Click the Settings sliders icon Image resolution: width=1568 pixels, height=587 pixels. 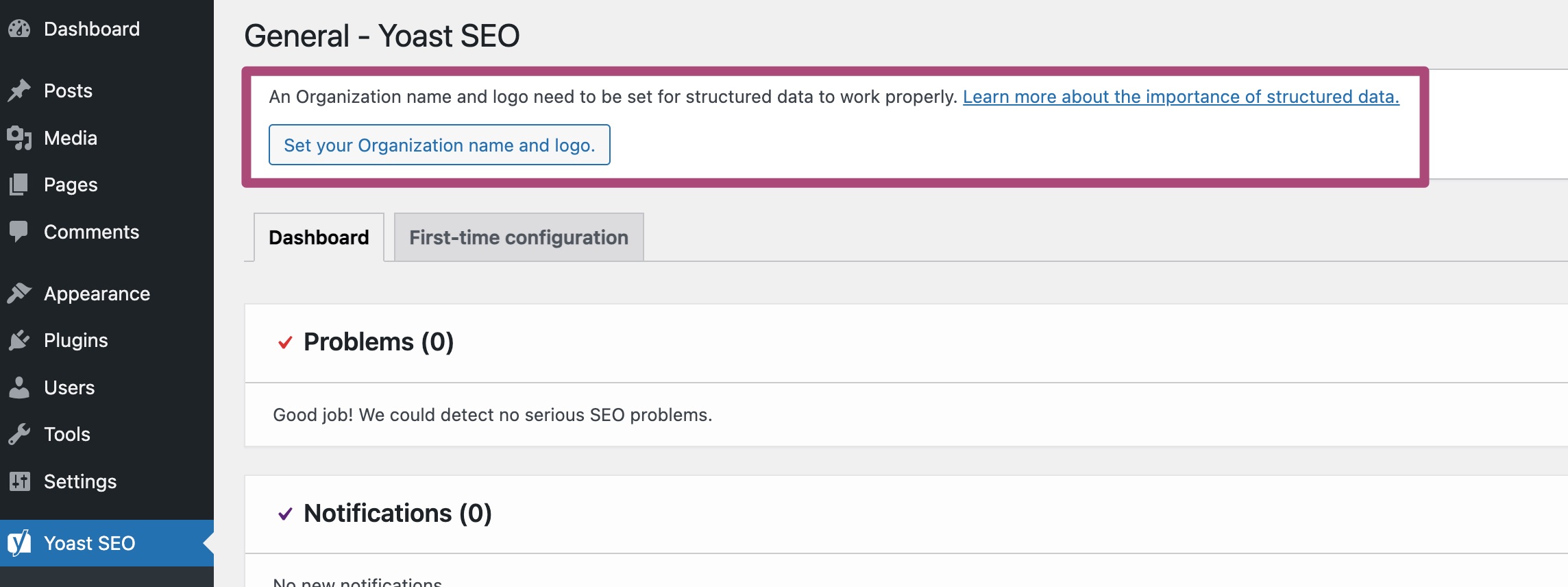pos(19,481)
